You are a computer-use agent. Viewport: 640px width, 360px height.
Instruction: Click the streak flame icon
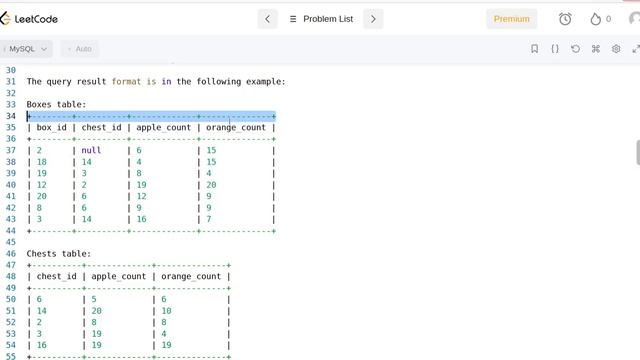pyautogui.click(x=596, y=19)
